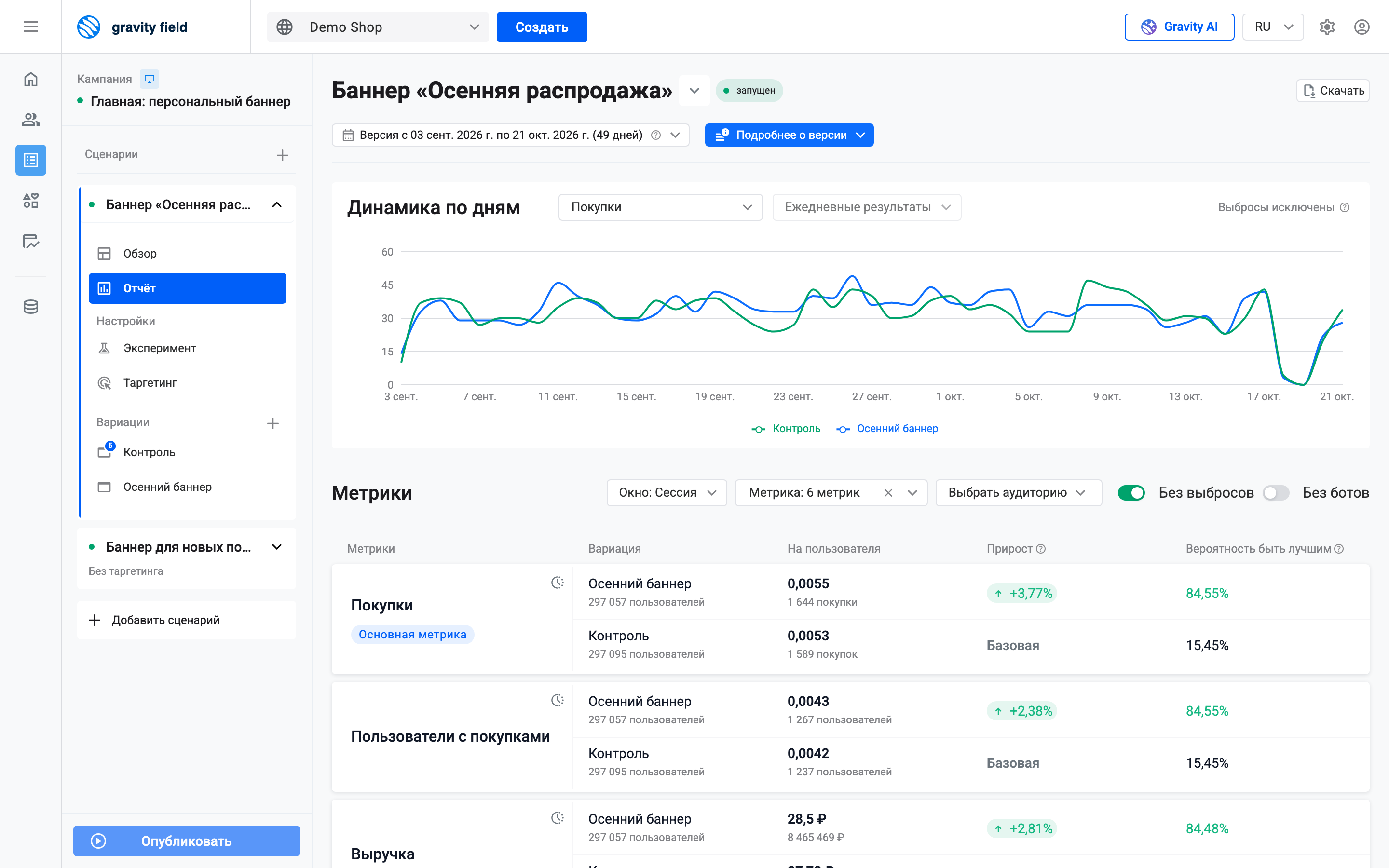Open the Ежедневные результаты dropdown
This screenshot has height=868, width=1389.
click(x=867, y=207)
